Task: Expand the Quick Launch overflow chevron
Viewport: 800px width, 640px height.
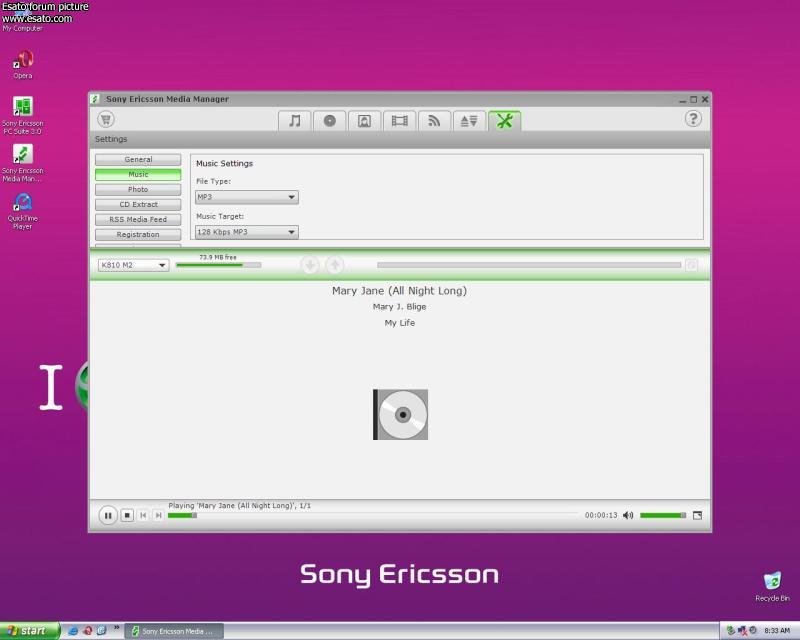Action: click(116, 628)
